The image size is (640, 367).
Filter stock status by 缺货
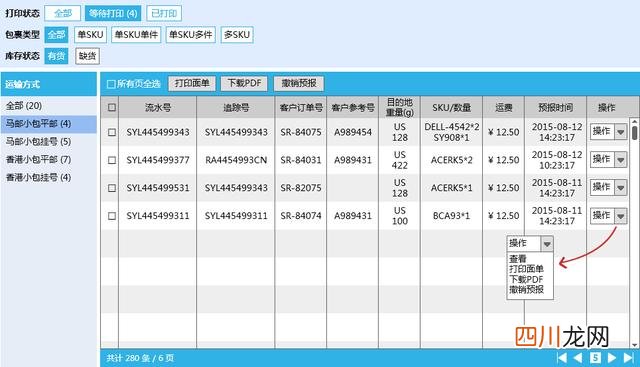point(87,56)
